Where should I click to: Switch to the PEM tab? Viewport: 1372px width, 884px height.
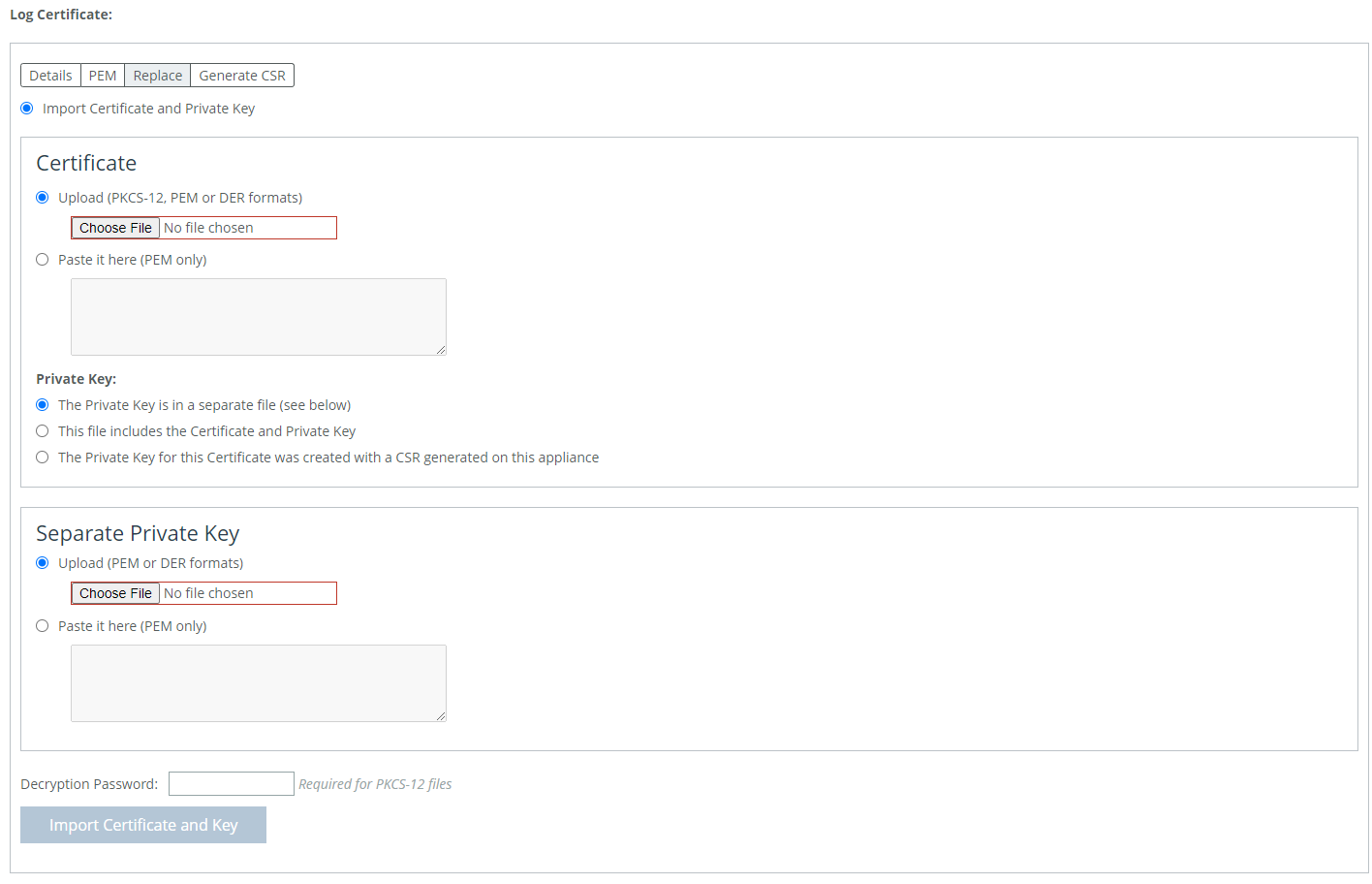103,76
